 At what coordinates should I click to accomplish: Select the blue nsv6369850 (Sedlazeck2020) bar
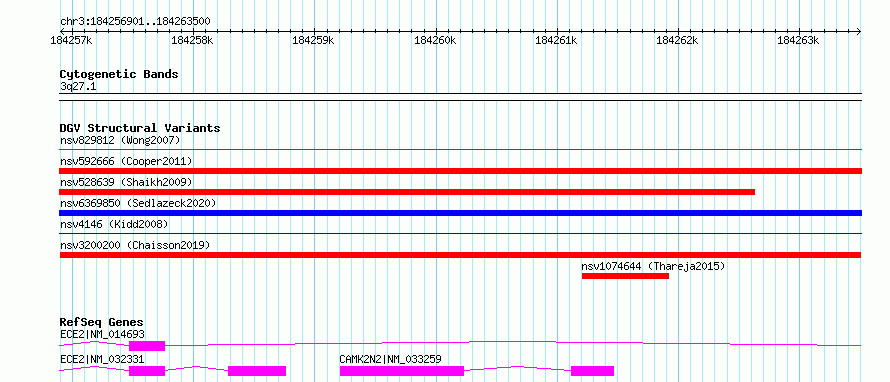pyautogui.click(x=460, y=213)
